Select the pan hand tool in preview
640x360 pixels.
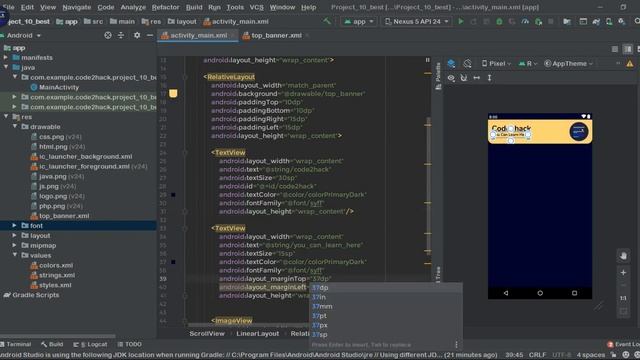coord(623,256)
